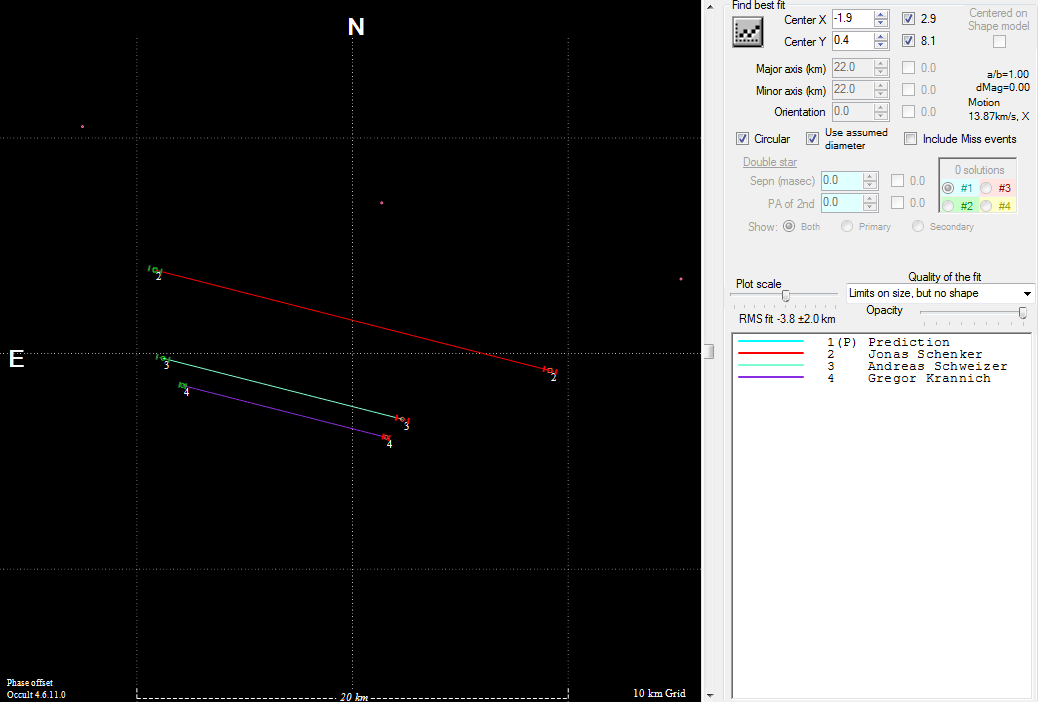Viewport: 1038px width, 702px height.
Task: Click the Center Y value field
Action: [x=853, y=40]
